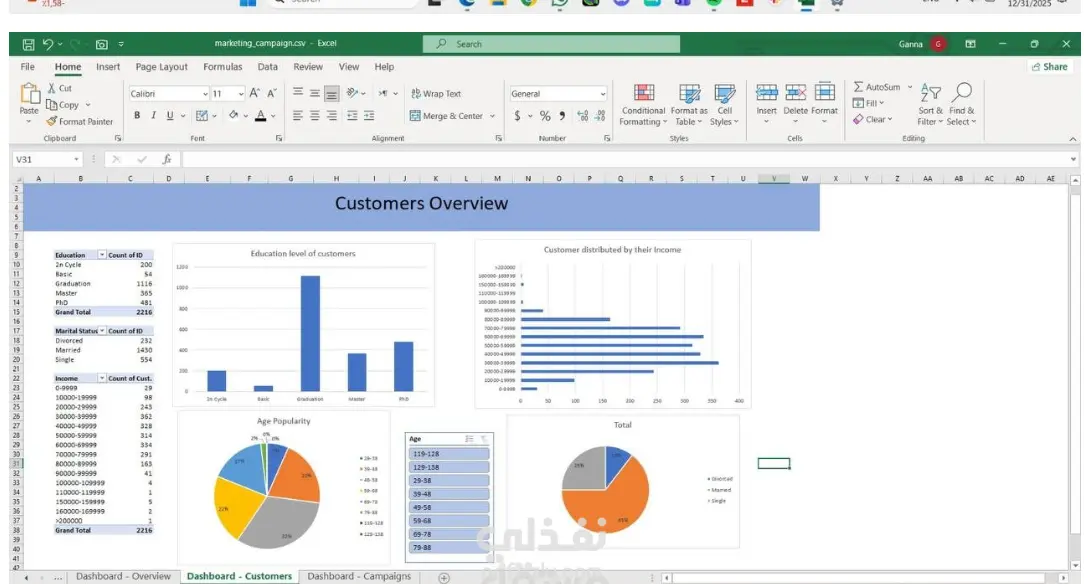Open Cell Styles gallery
This screenshot has width=1084, height=584.
[x=725, y=104]
